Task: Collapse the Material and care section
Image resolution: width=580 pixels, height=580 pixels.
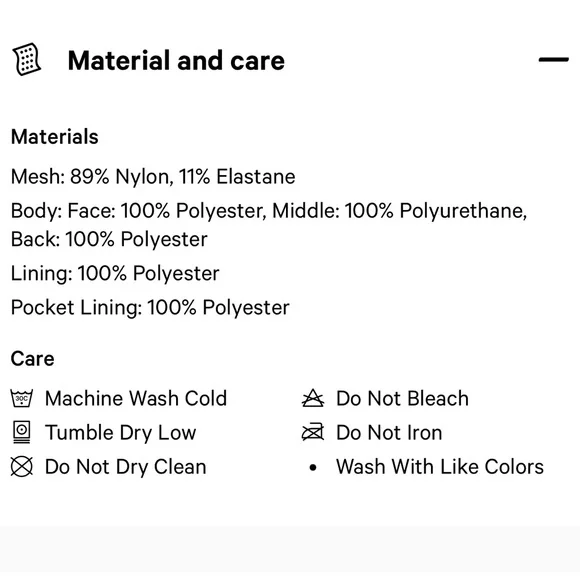Action: [553, 59]
